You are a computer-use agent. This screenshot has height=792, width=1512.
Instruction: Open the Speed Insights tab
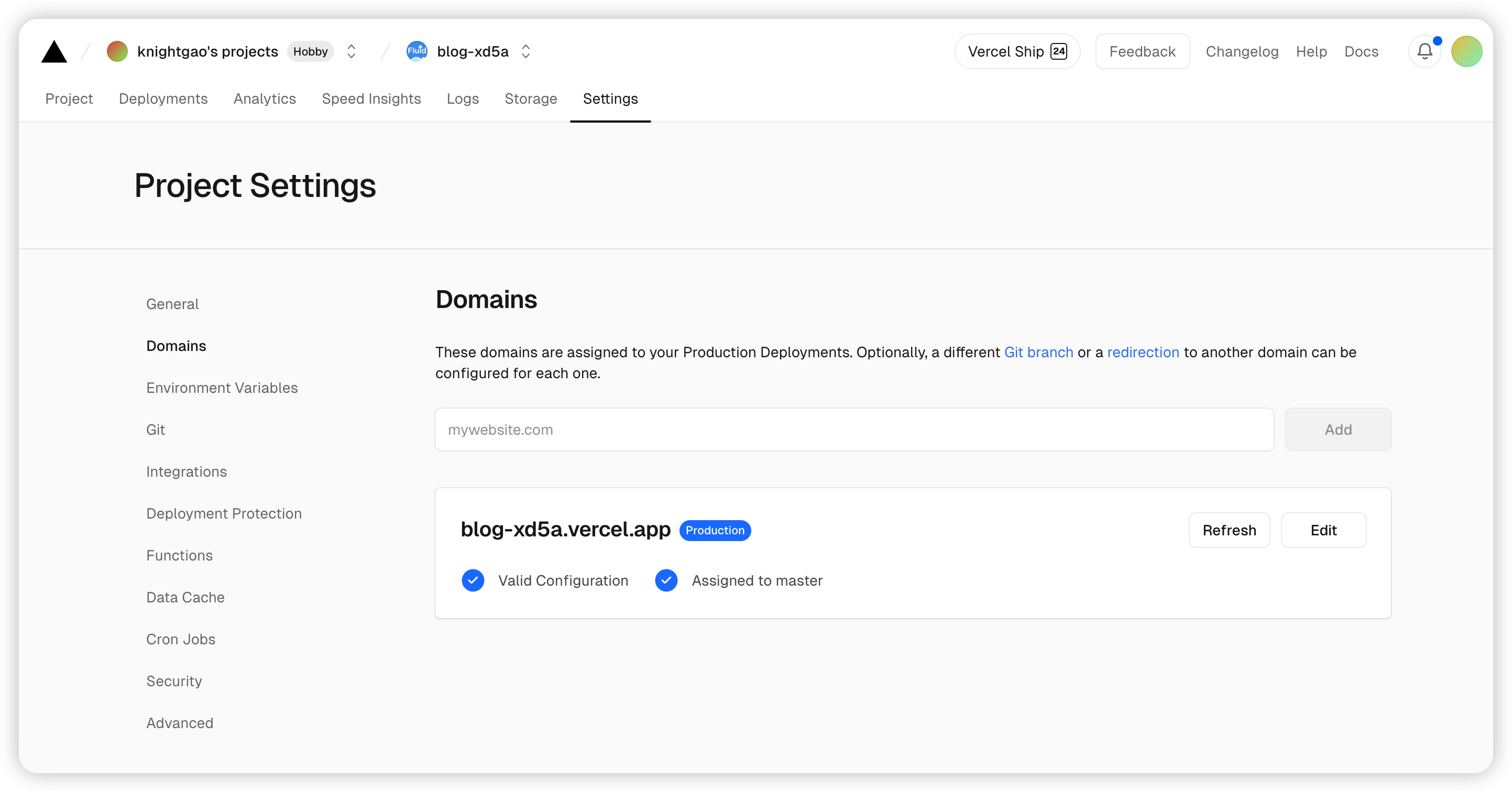point(371,98)
